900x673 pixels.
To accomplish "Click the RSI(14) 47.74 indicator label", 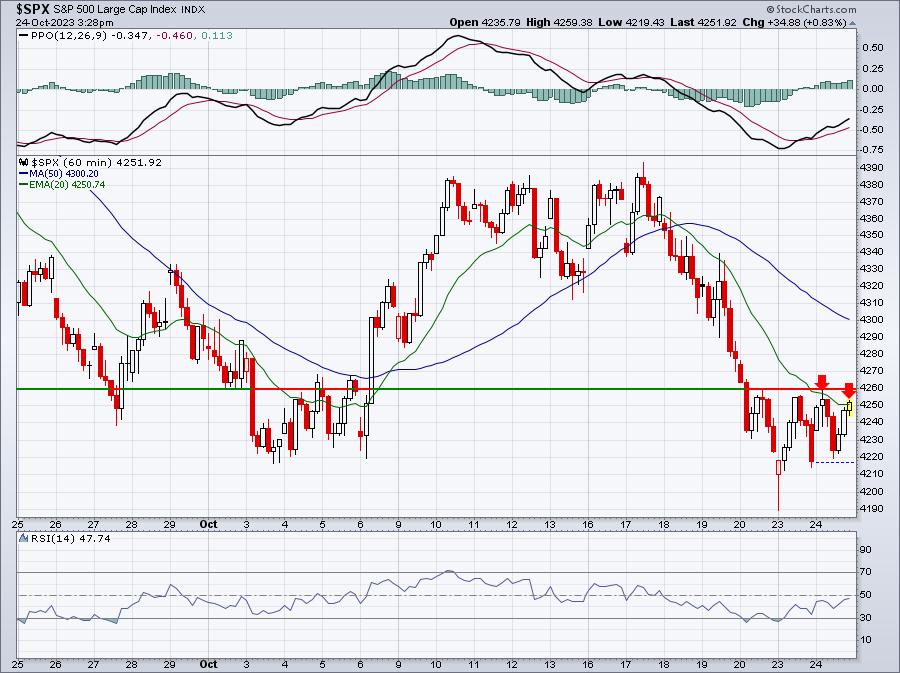I will click(x=71, y=538).
